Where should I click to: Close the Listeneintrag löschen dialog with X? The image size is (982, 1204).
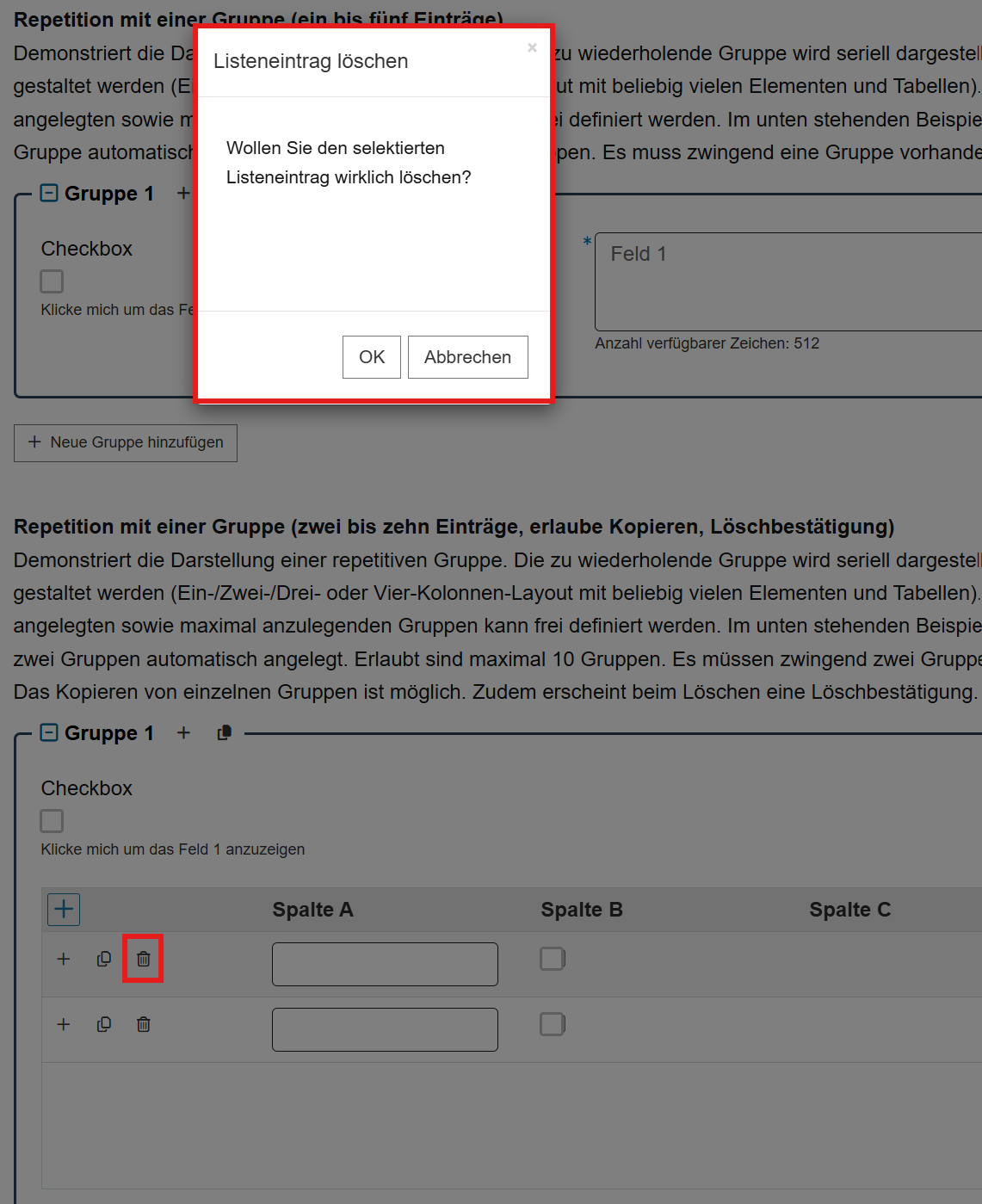point(532,48)
